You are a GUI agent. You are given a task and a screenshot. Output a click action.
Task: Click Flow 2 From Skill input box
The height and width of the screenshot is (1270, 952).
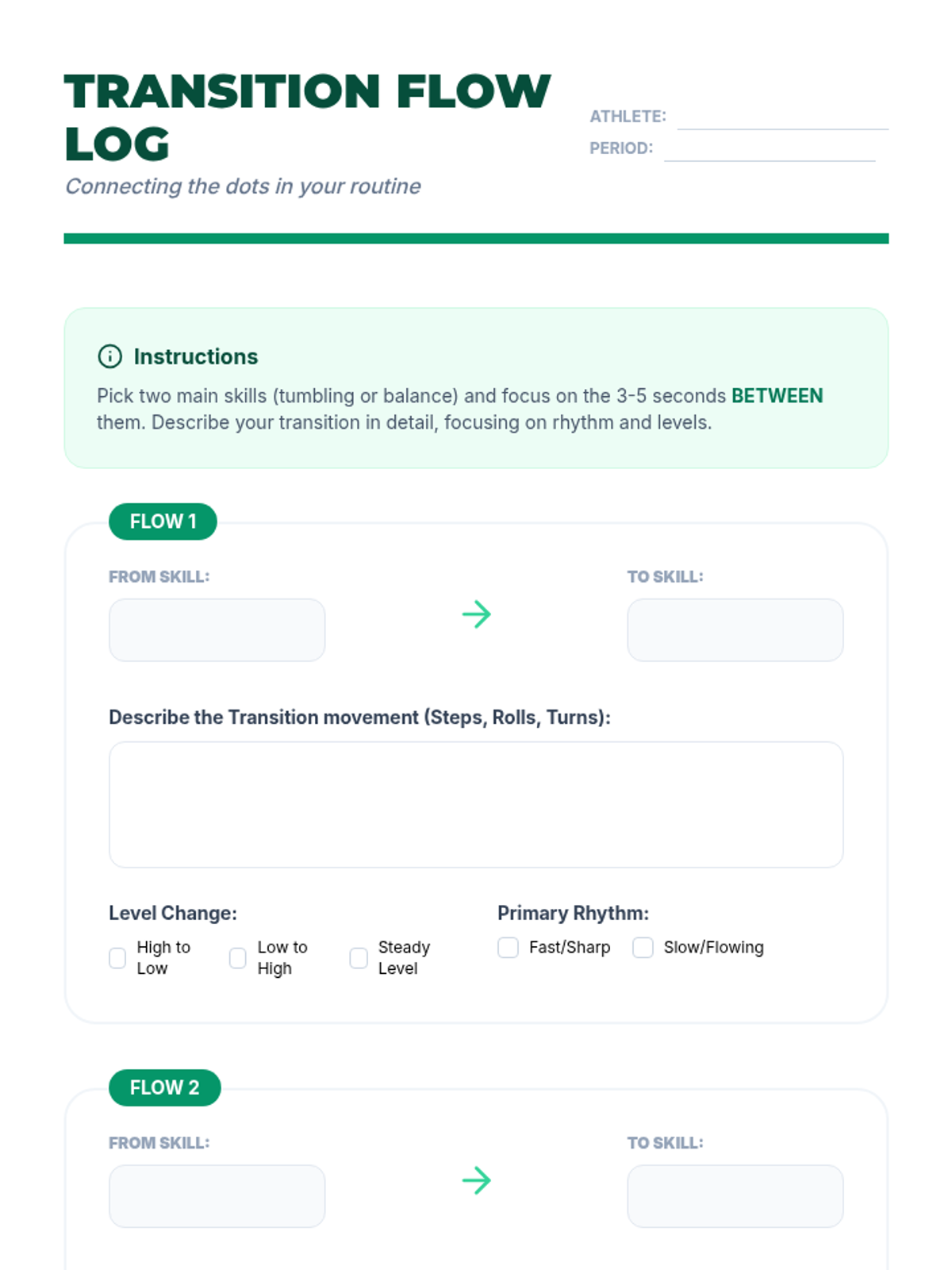[x=217, y=1196]
